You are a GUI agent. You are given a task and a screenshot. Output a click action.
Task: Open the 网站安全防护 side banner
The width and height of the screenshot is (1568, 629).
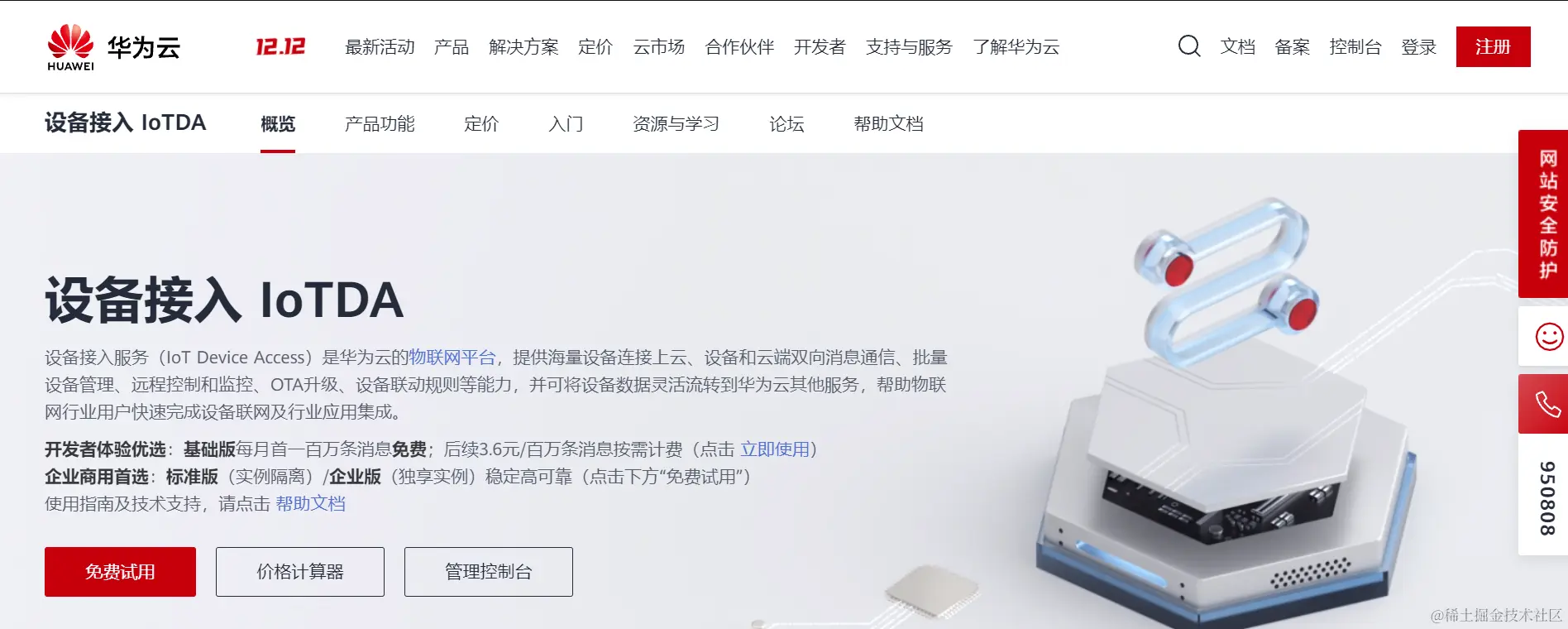[1543, 214]
